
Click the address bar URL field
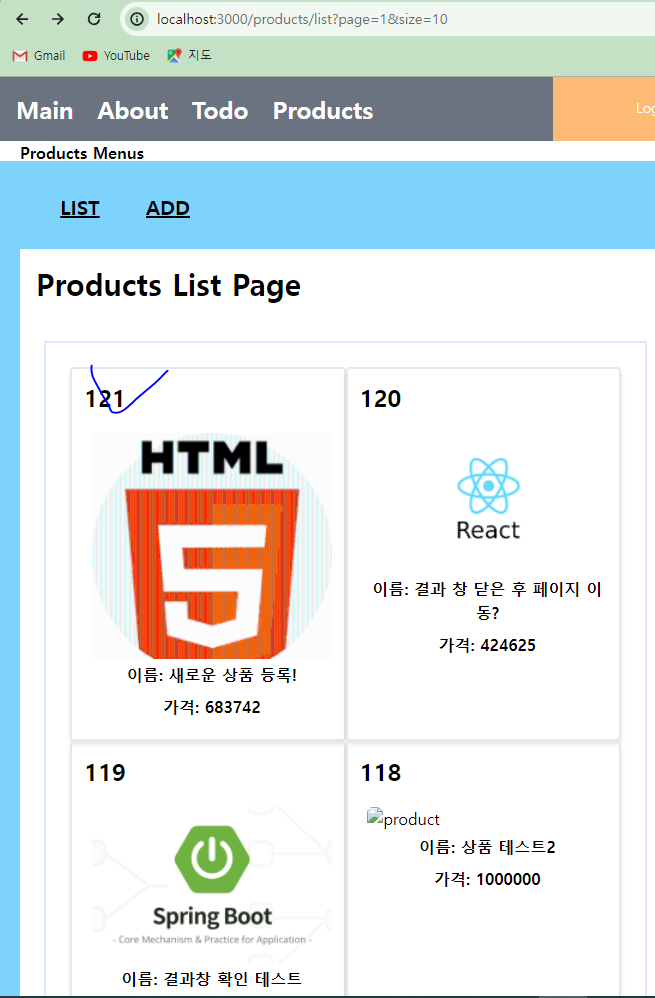pyautogui.click(x=387, y=19)
